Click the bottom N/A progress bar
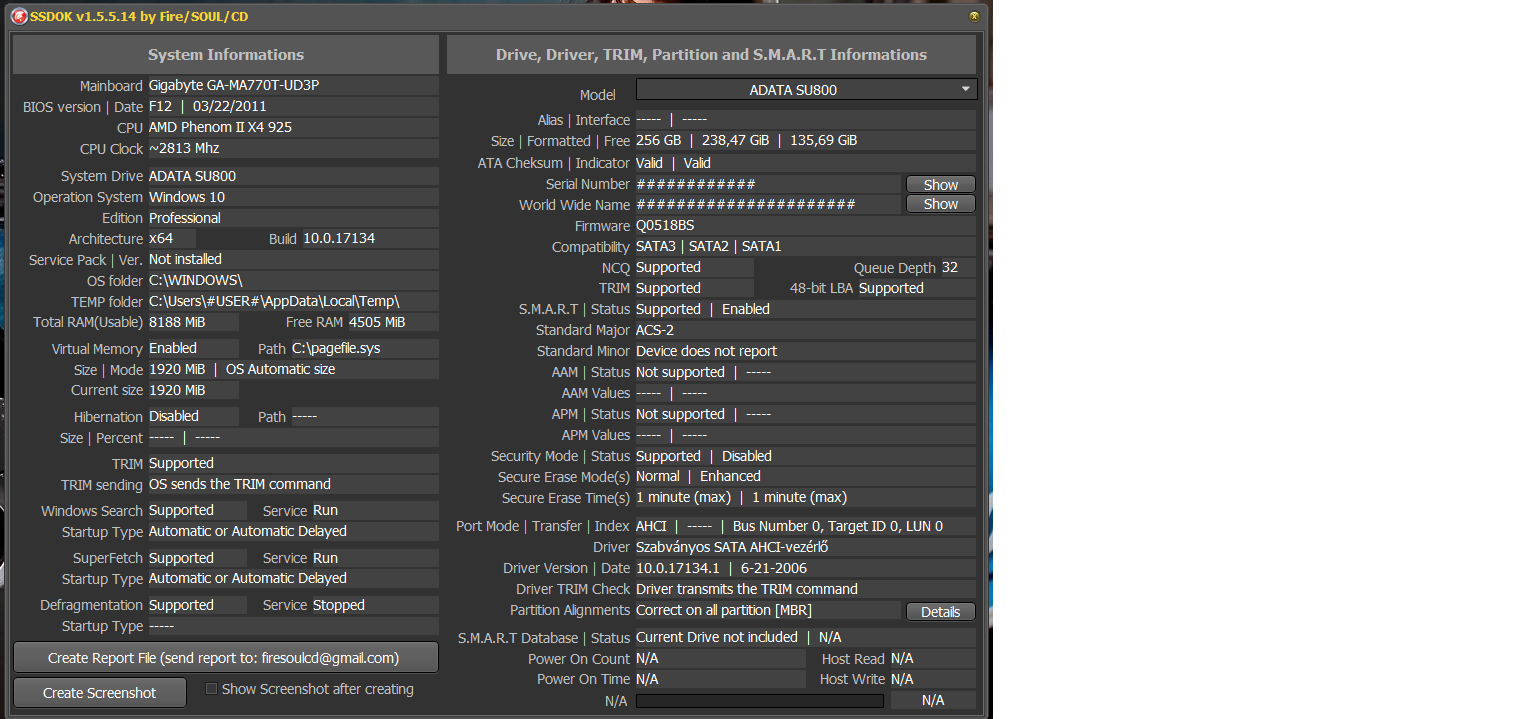 coord(760,701)
